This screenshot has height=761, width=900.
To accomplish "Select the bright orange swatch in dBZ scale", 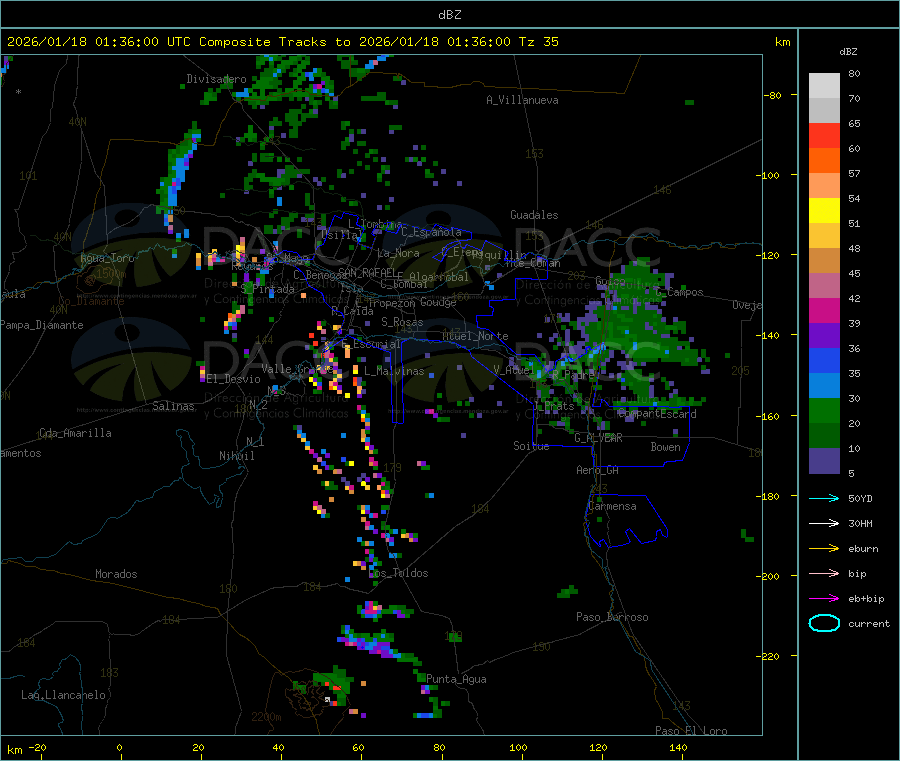I will 824,161.
